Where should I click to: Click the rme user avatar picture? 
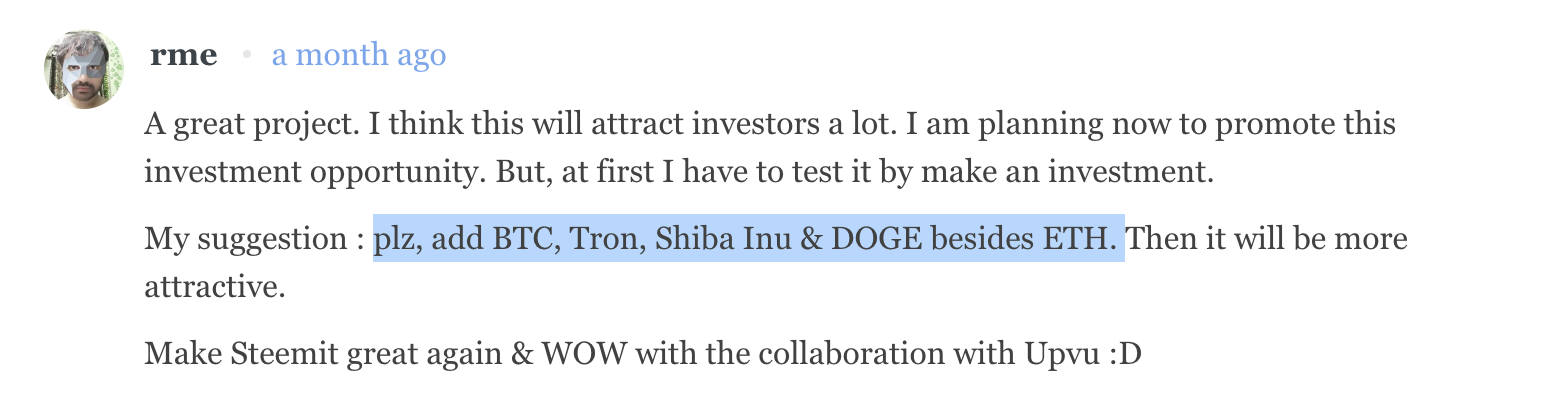(83, 70)
